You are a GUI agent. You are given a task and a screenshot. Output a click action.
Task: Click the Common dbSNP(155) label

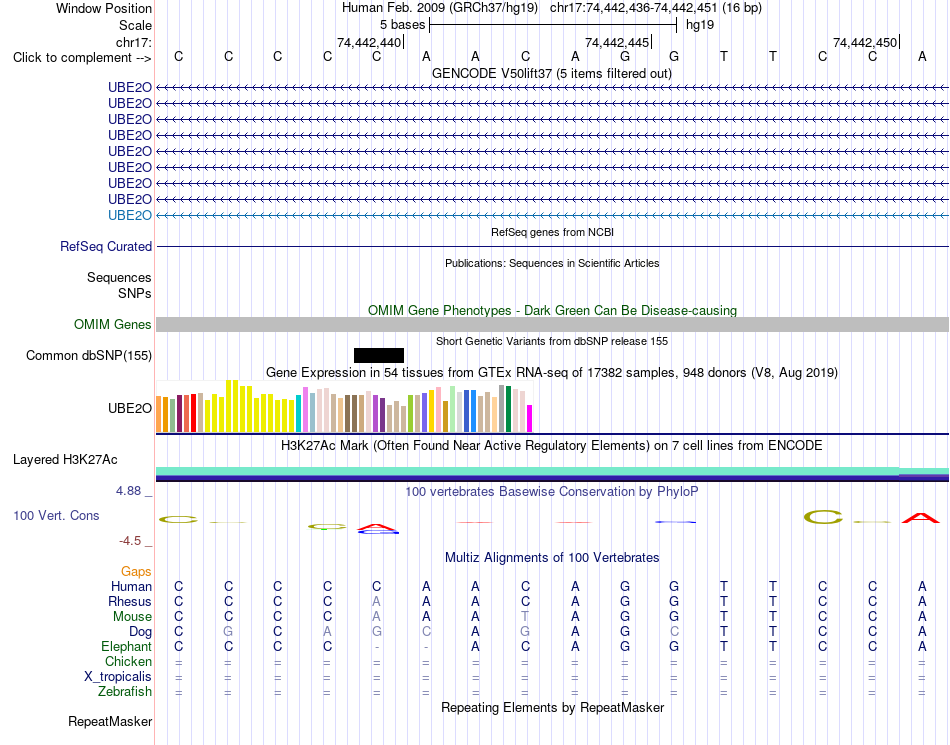[x=88, y=356]
